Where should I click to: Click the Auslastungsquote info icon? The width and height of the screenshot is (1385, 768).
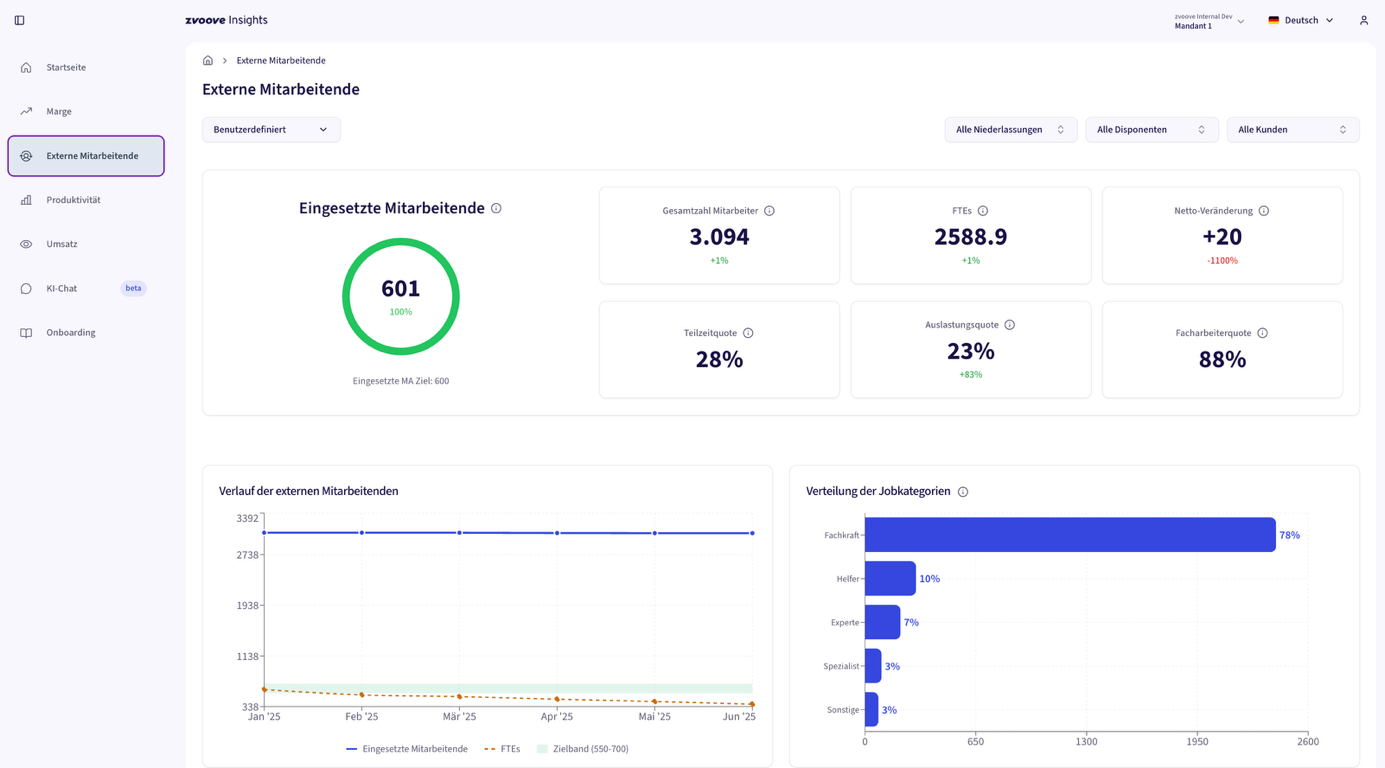click(1010, 325)
